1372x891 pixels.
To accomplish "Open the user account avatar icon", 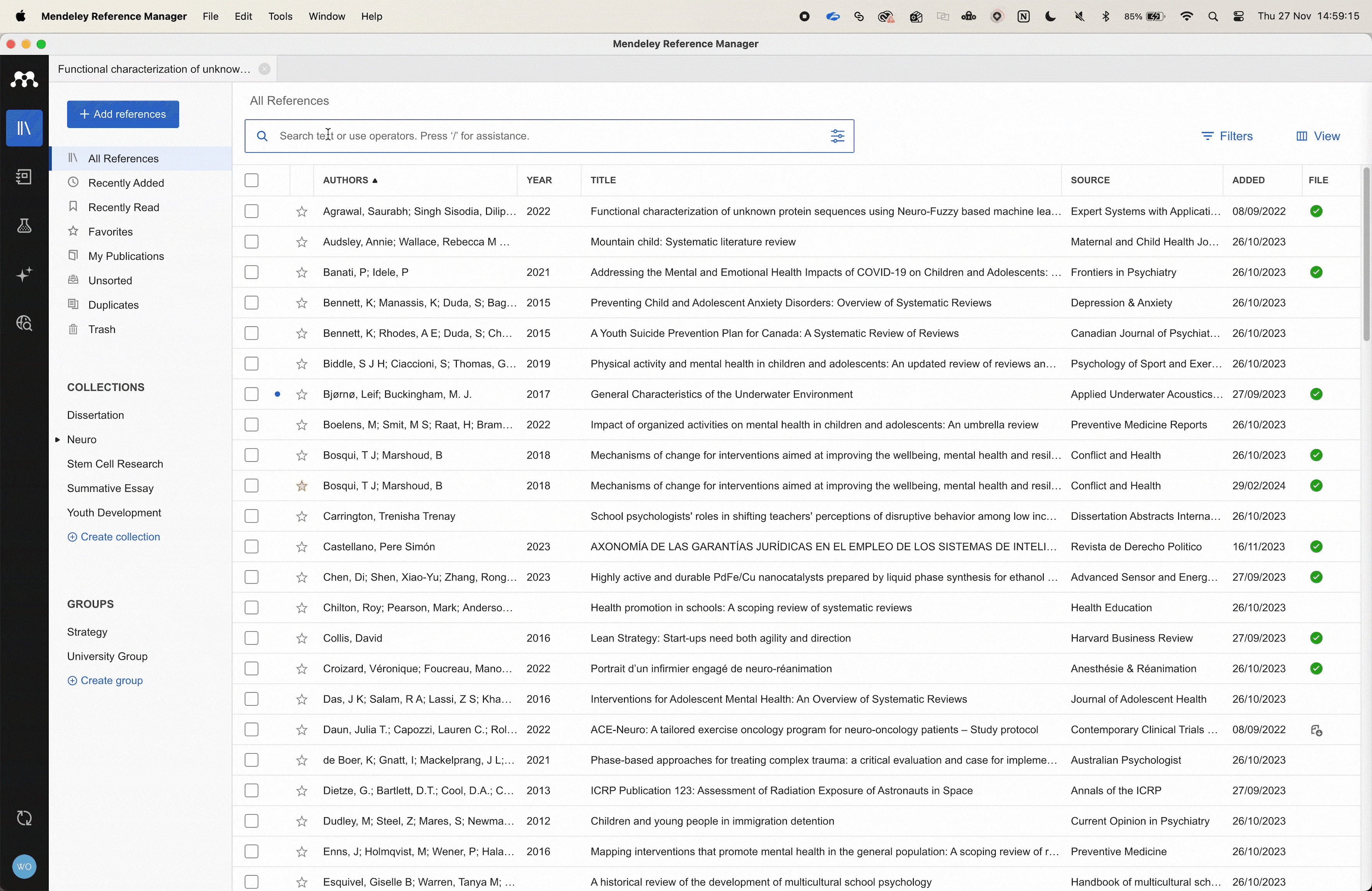I will 24,865.
